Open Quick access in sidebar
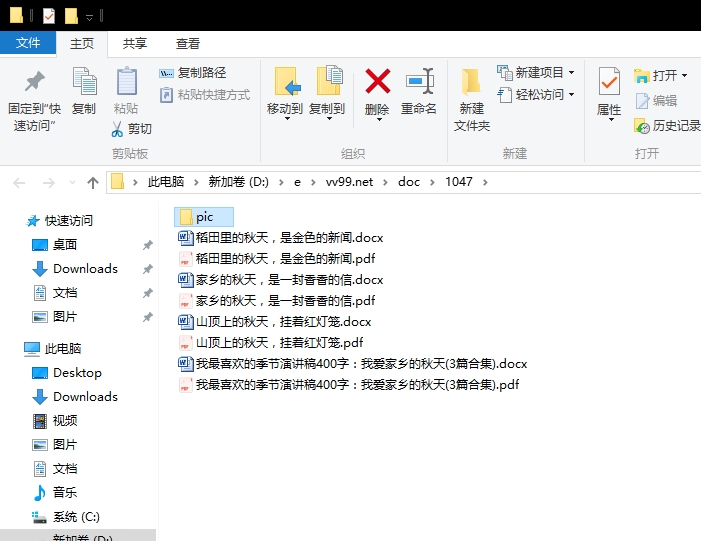The height and width of the screenshot is (541, 701). 59,220
